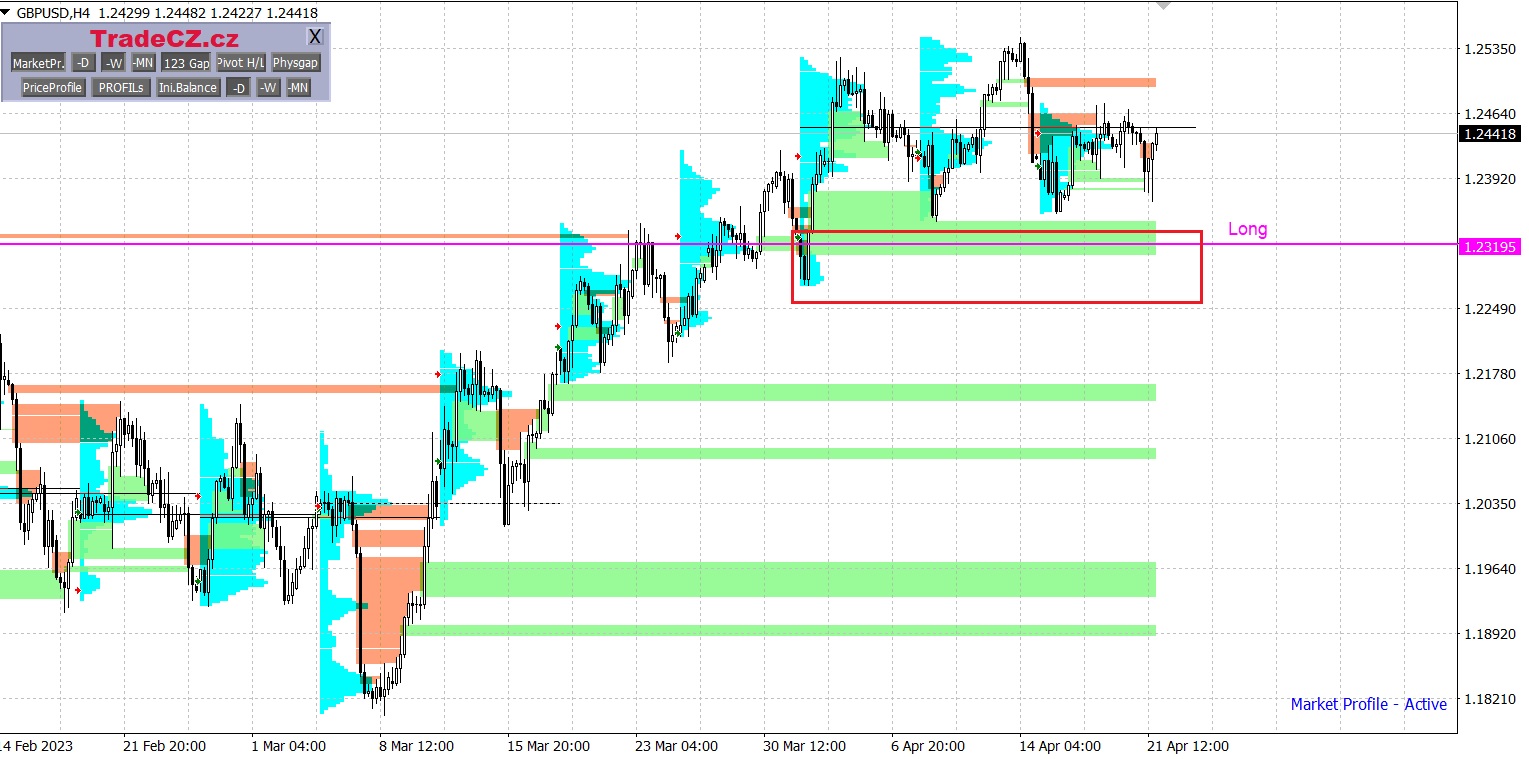Click the current price 1.24418 tag
Viewport: 1529px width, 759px height.
tap(1489, 135)
